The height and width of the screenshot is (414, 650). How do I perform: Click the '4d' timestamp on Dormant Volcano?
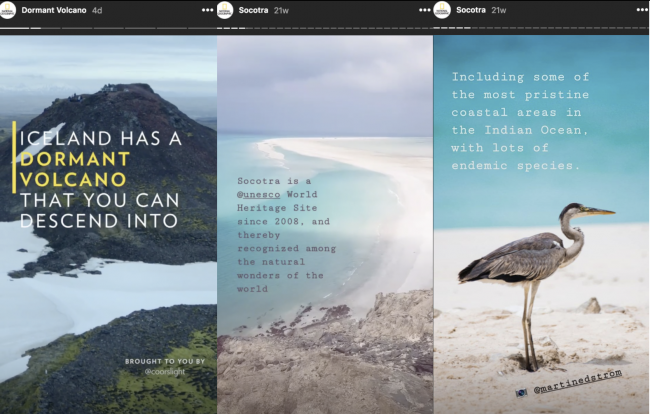(x=97, y=10)
